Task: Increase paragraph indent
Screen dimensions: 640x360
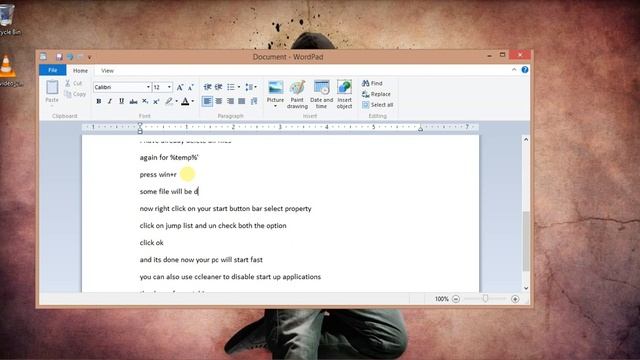Action: (219, 87)
